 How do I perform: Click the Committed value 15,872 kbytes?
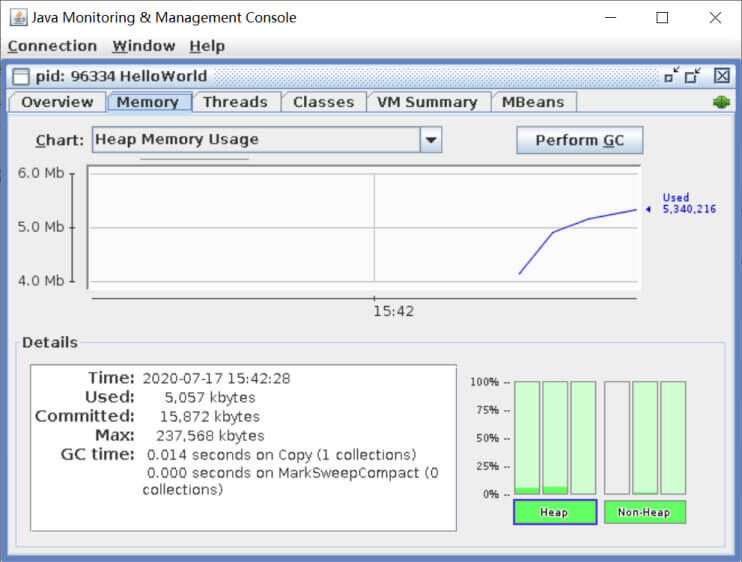(210, 417)
